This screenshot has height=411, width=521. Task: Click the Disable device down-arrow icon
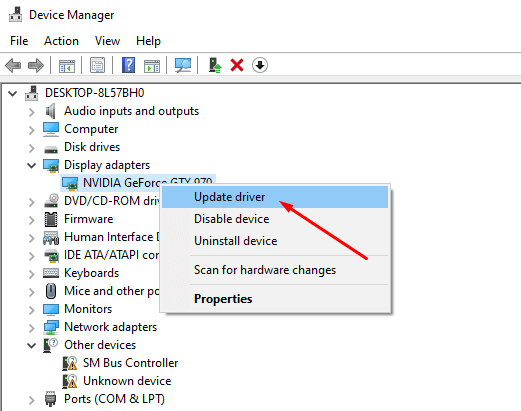[x=260, y=65]
